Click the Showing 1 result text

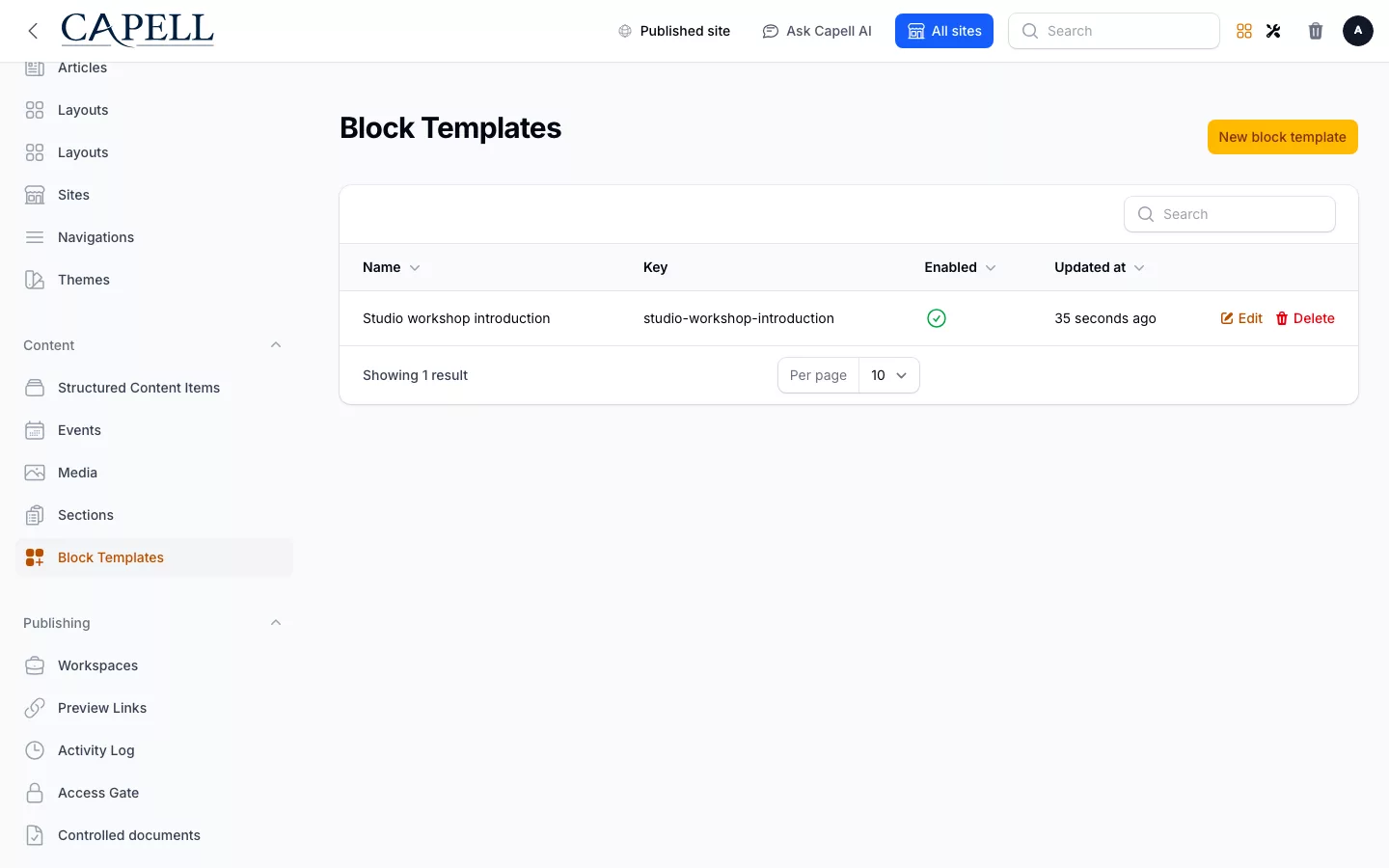click(x=415, y=375)
